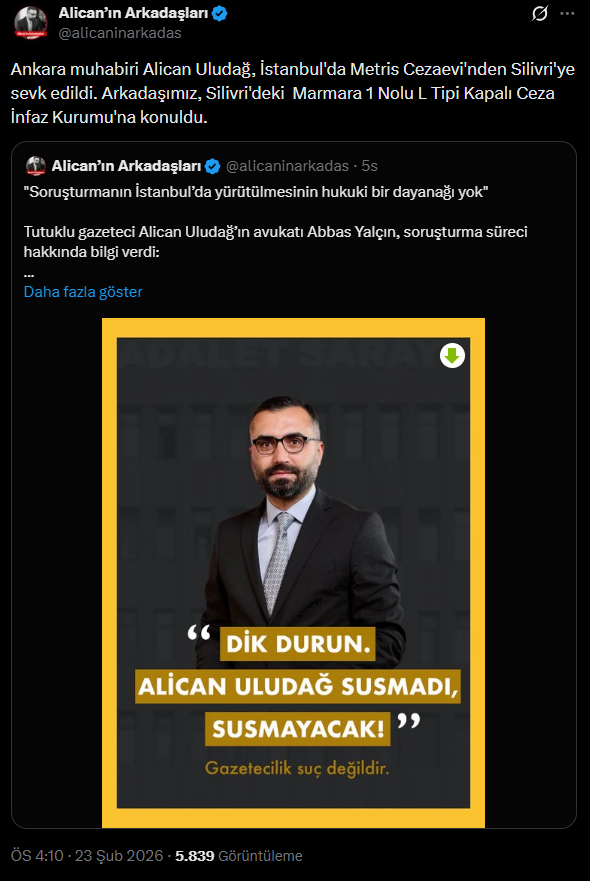Click the quoted tweet's author name

(126, 166)
